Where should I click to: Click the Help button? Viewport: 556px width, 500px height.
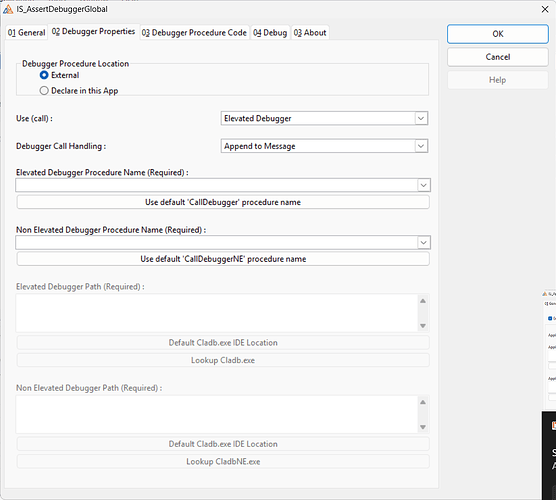coord(497,80)
